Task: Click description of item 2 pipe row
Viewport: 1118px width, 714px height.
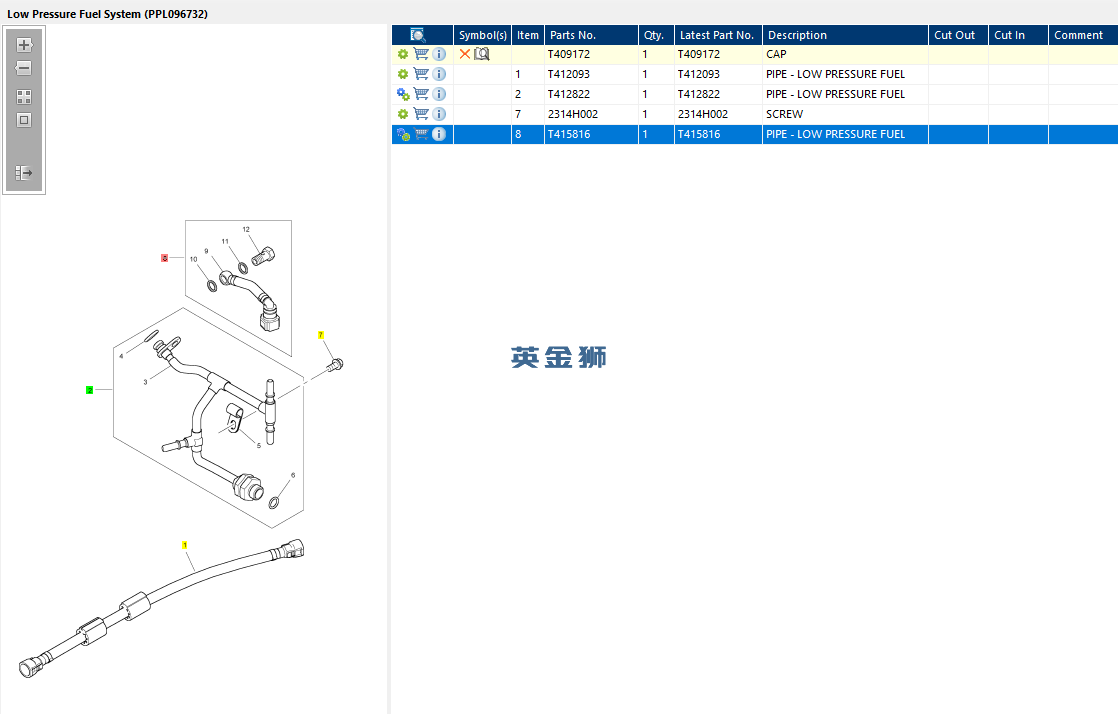Action: (845, 94)
